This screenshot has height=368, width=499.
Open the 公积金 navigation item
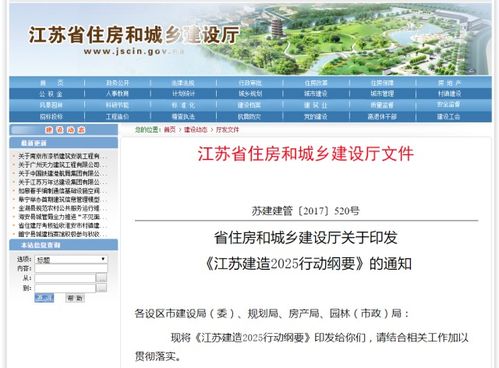[51, 94]
